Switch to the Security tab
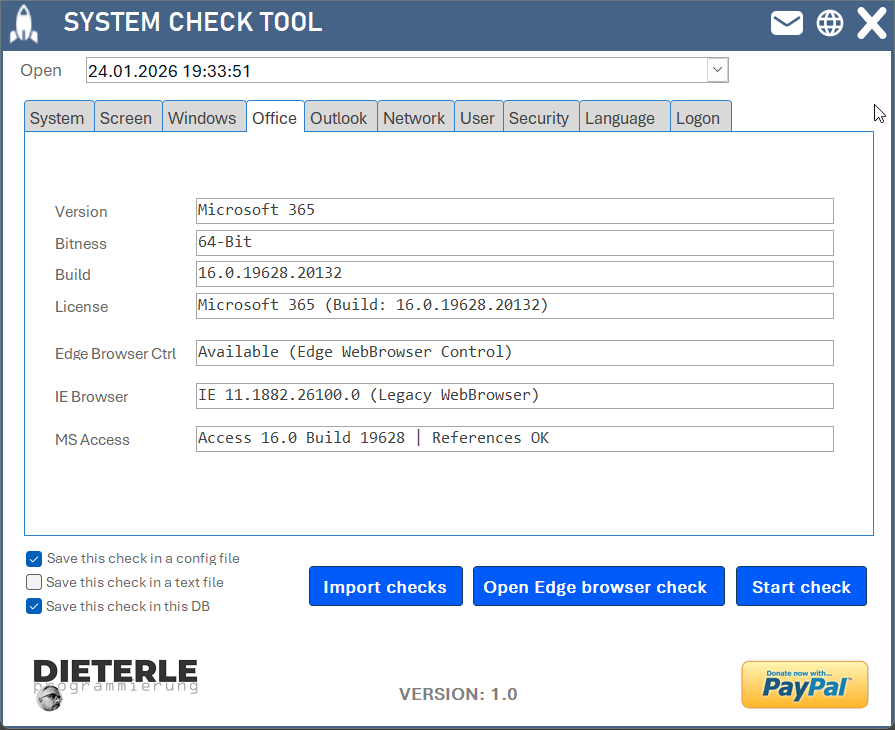Screen dimensions: 895x730 (x=539, y=118)
